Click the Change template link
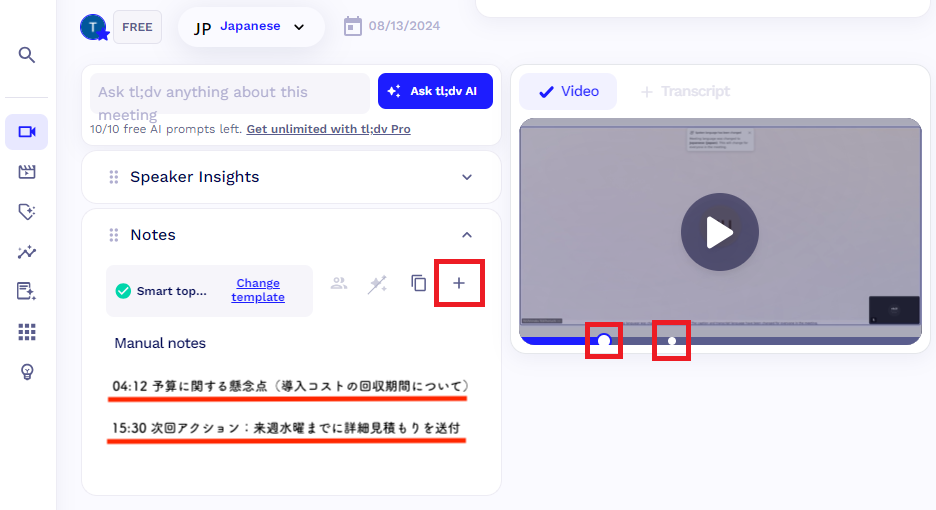Screen dimensions: 936x510 tap(258, 290)
